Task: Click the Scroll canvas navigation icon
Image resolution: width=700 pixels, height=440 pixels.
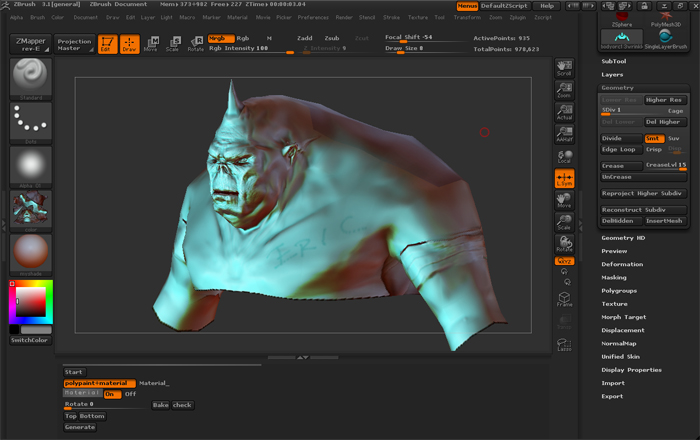Action: (x=564, y=69)
